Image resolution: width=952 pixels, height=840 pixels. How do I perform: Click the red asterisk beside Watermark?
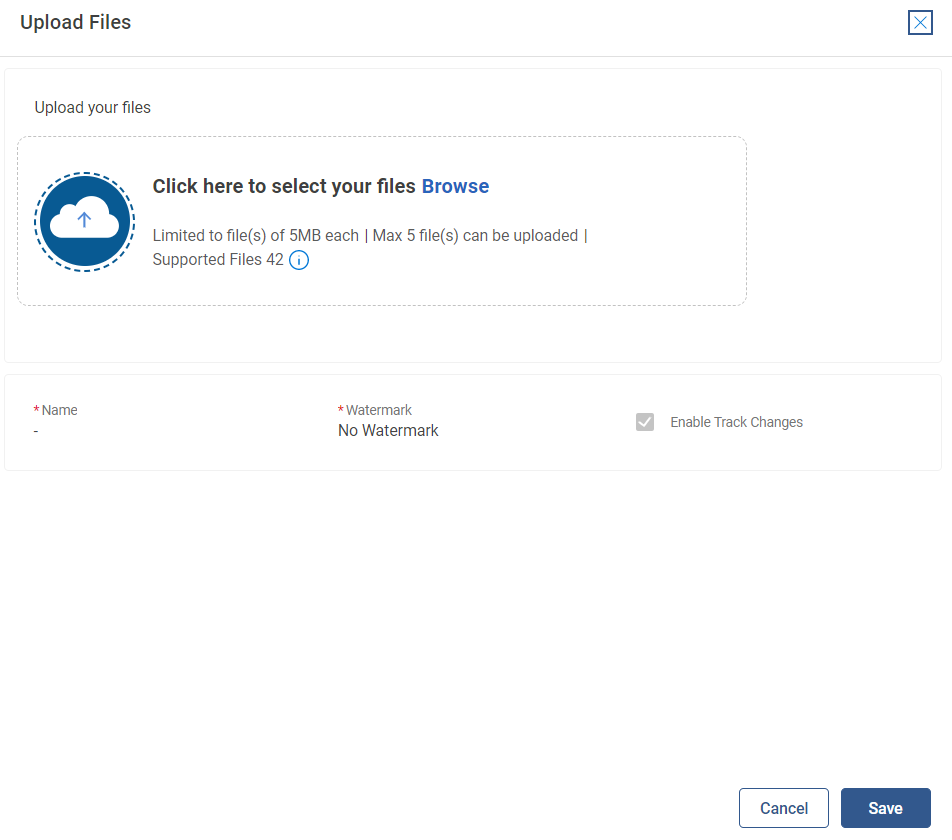click(x=341, y=410)
